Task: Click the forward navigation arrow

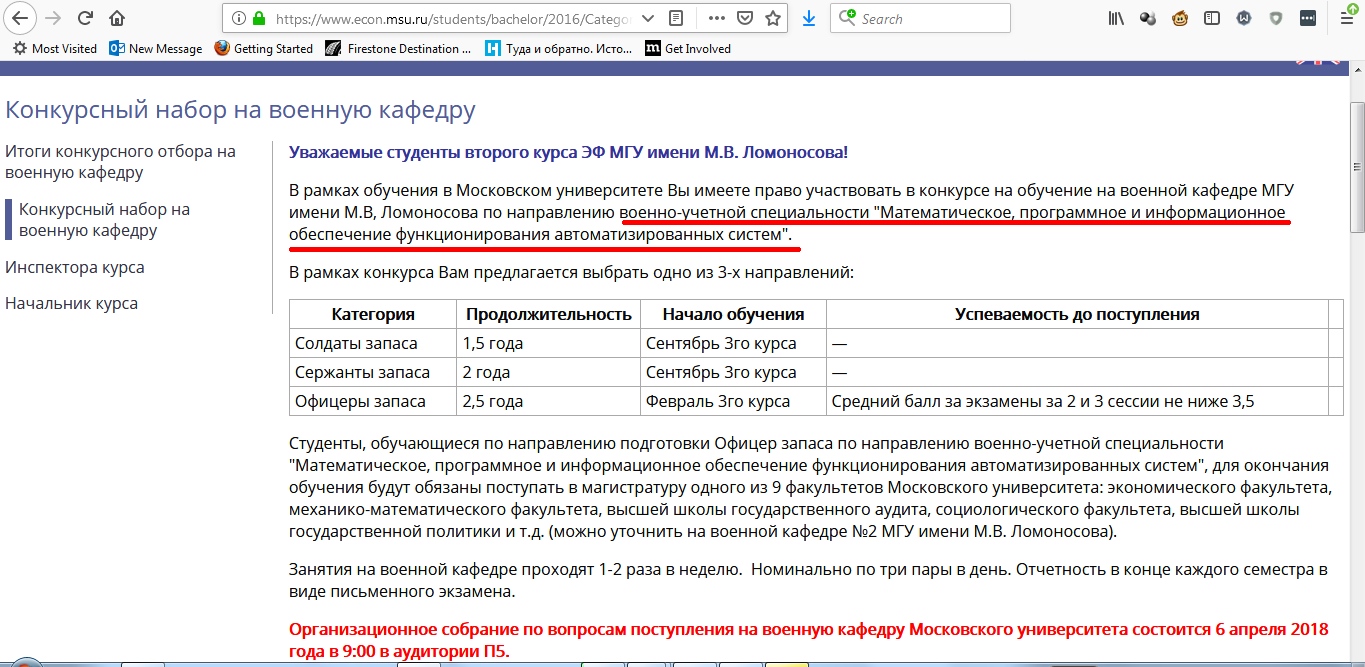Action: 54,18
